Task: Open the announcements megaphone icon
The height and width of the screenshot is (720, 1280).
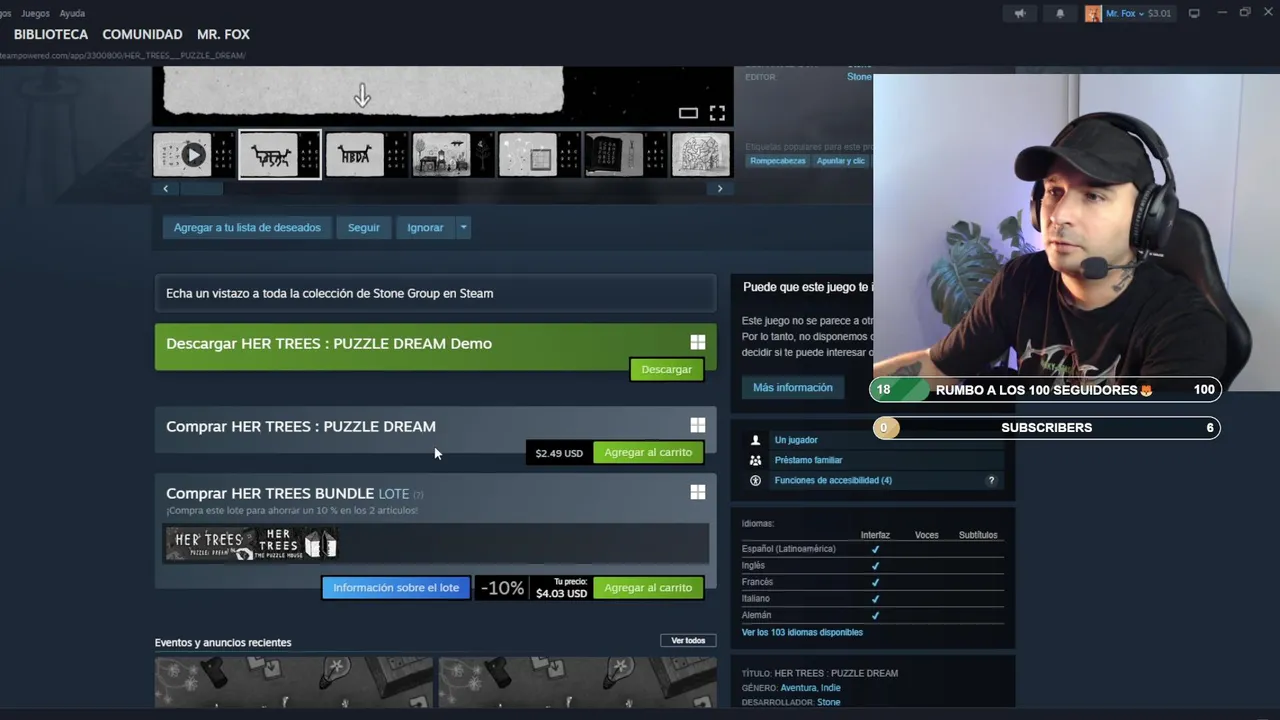Action: 1020,13
